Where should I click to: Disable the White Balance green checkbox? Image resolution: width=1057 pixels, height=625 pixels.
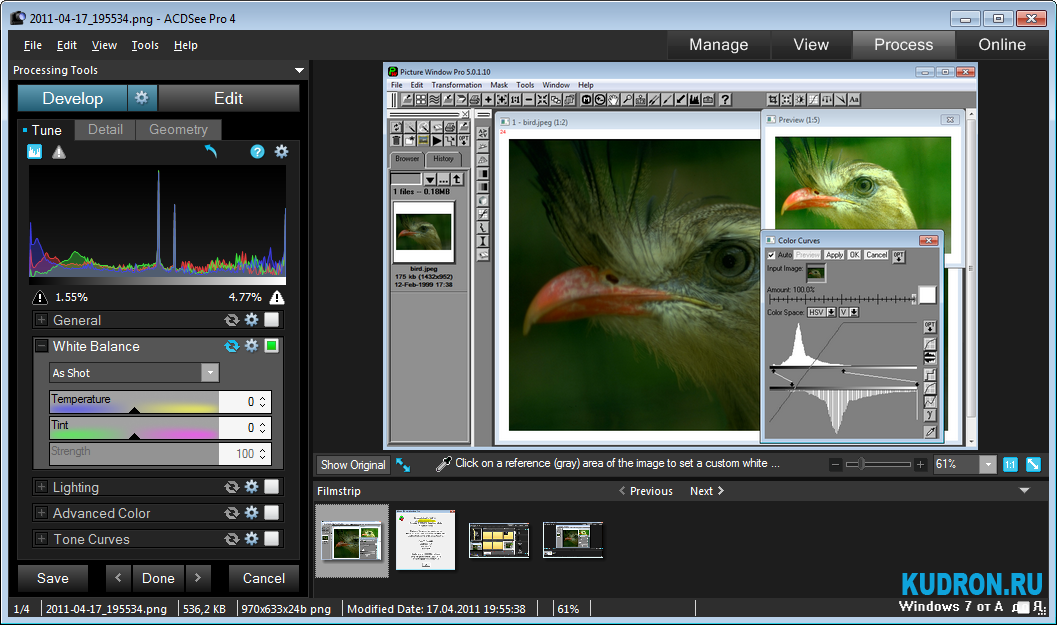tap(271, 346)
